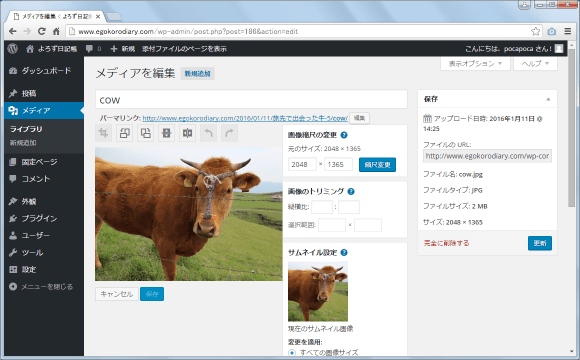Click 添付ファイルのページを表示 link
Screen dimensions: 580x360
(184, 48)
